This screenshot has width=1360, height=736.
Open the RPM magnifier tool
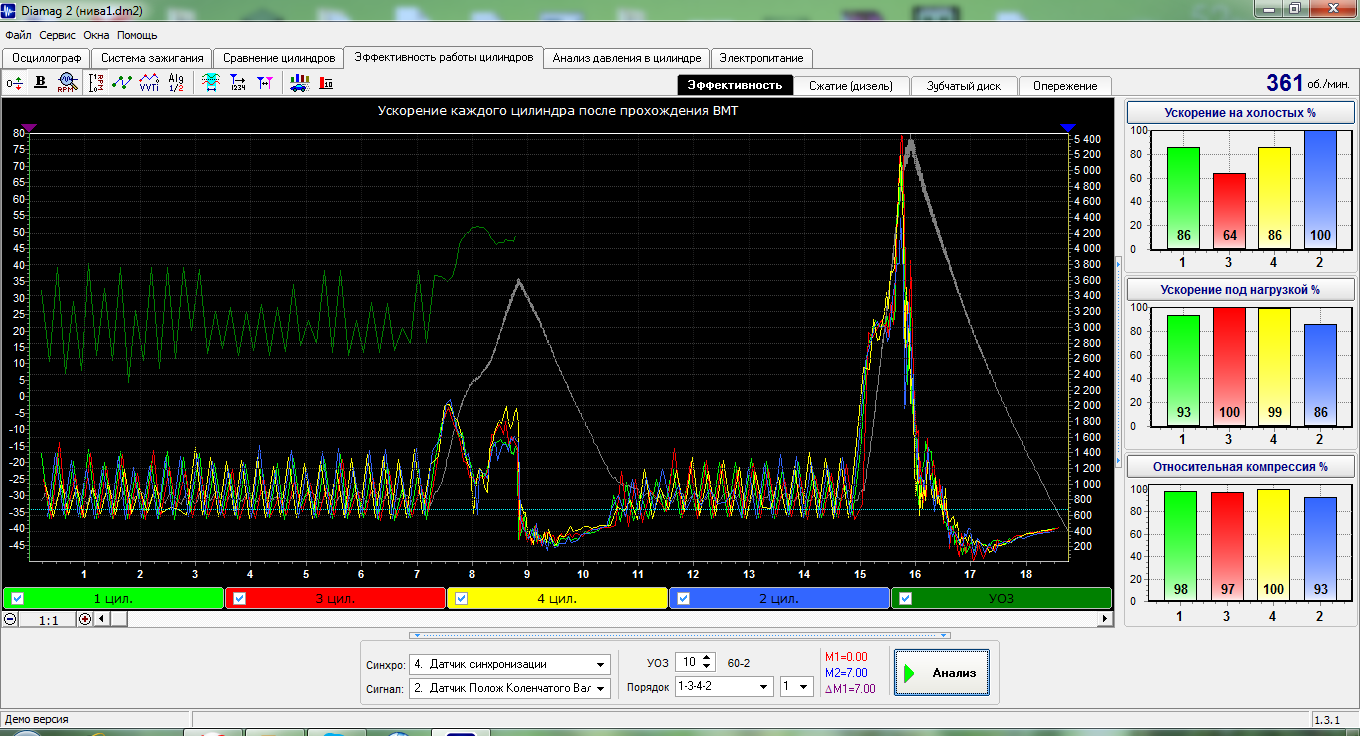coord(67,83)
